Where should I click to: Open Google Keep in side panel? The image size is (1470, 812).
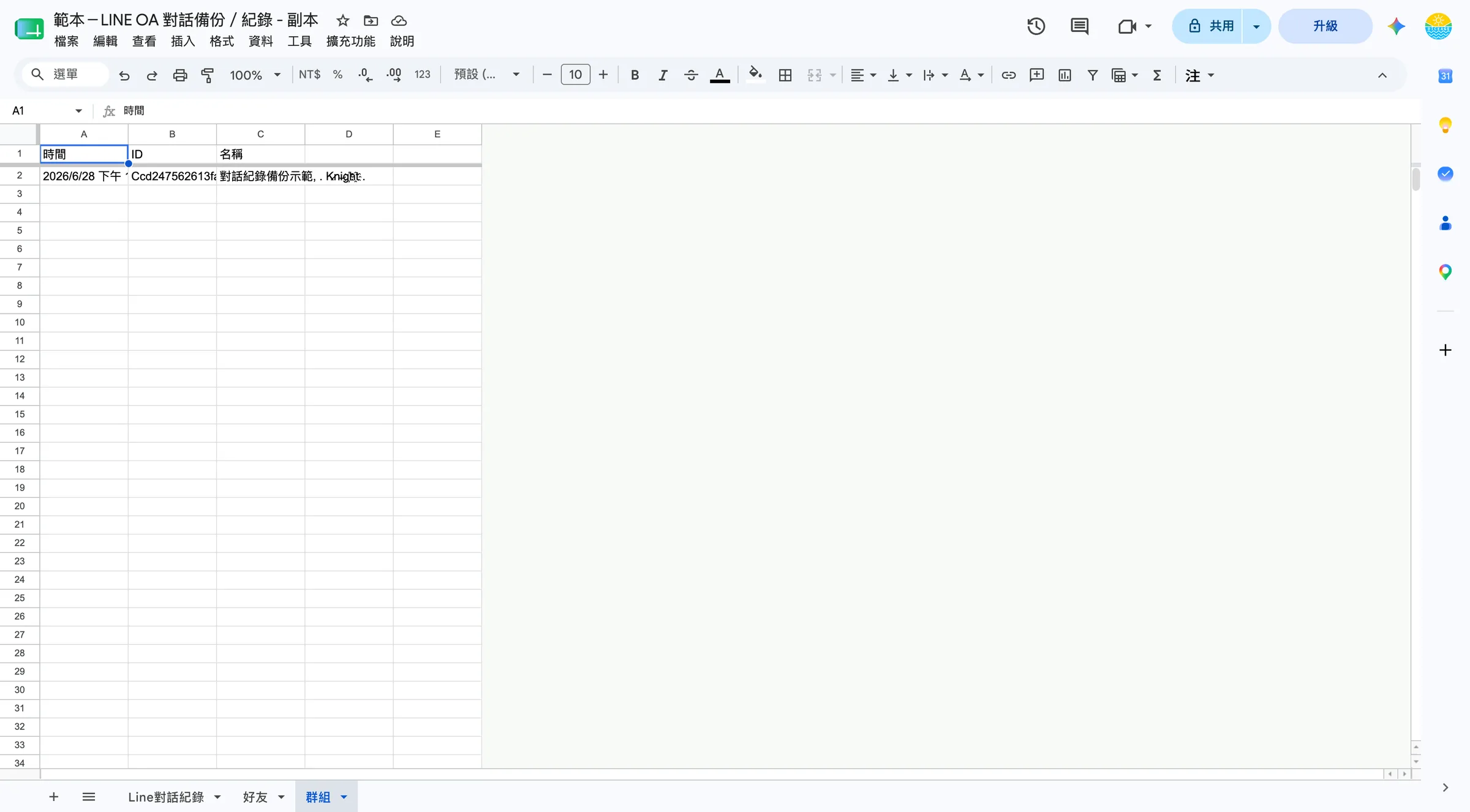(x=1445, y=126)
